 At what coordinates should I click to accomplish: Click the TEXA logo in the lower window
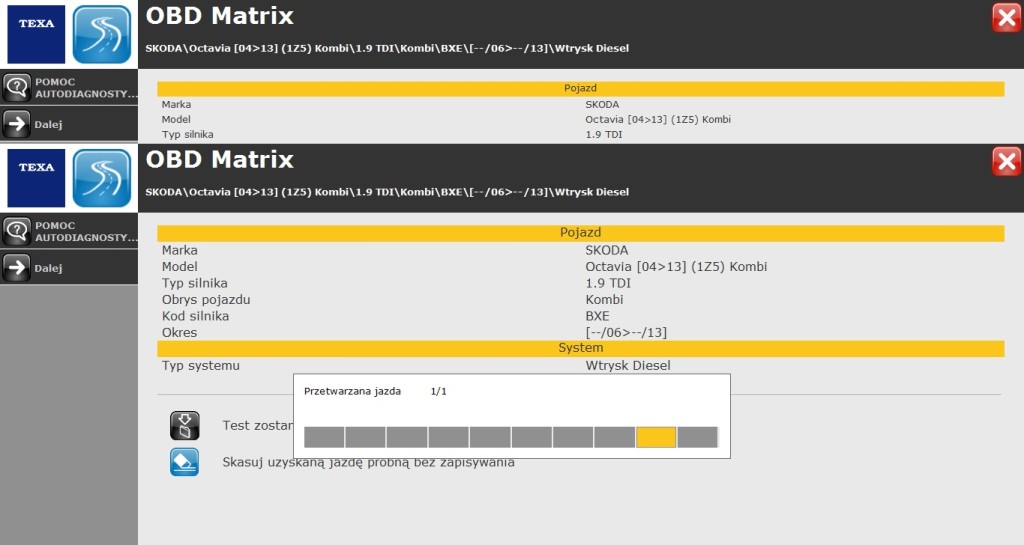point(36,178)
